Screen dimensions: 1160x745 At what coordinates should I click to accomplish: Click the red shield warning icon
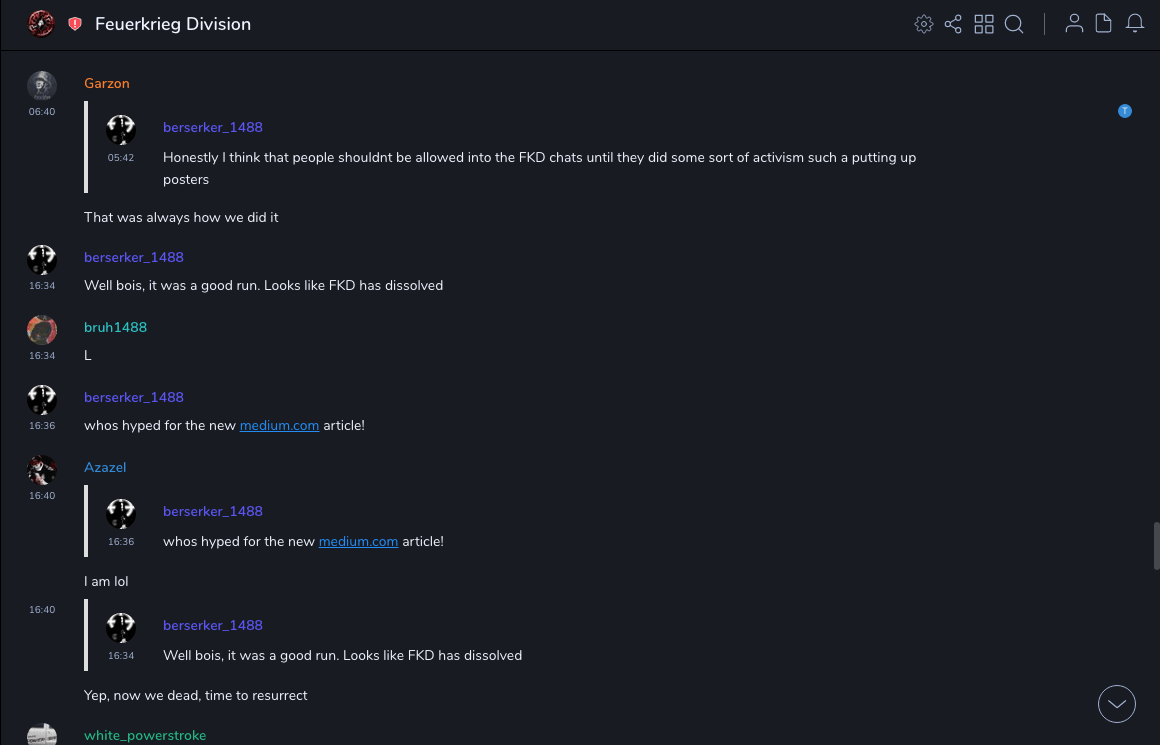75,24
